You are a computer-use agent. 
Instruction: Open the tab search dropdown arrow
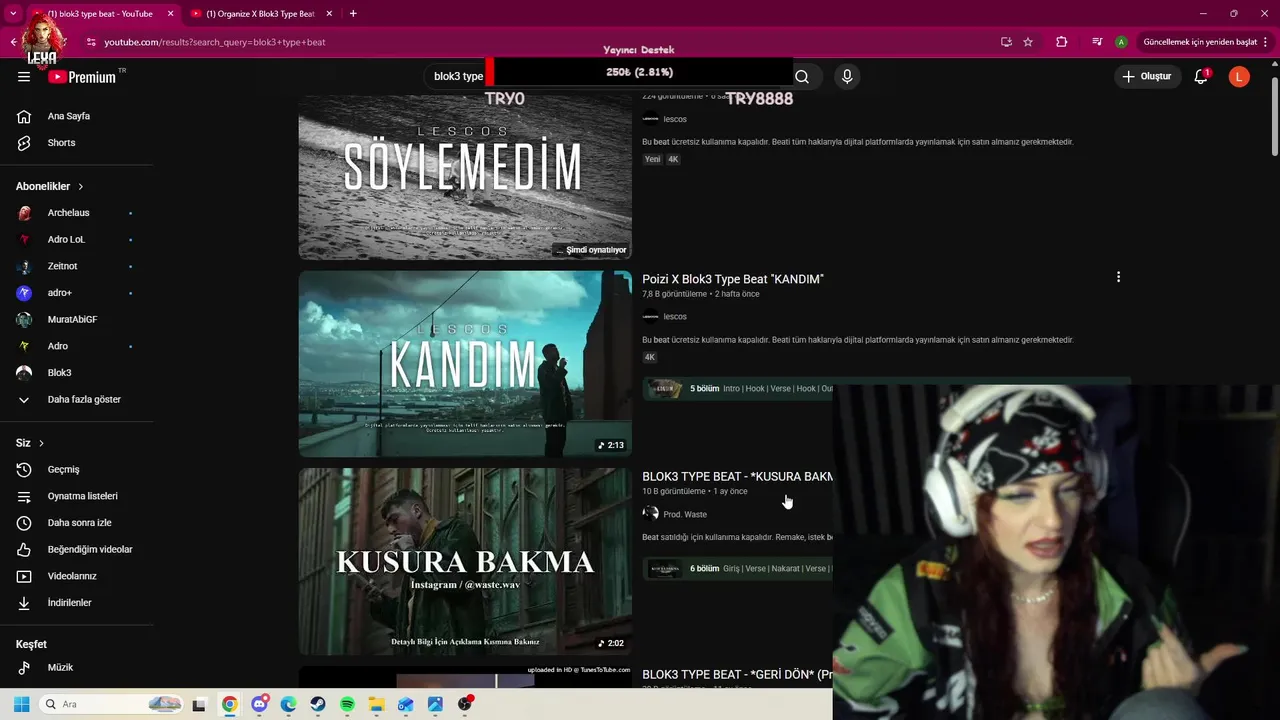(x=13, y=14)
